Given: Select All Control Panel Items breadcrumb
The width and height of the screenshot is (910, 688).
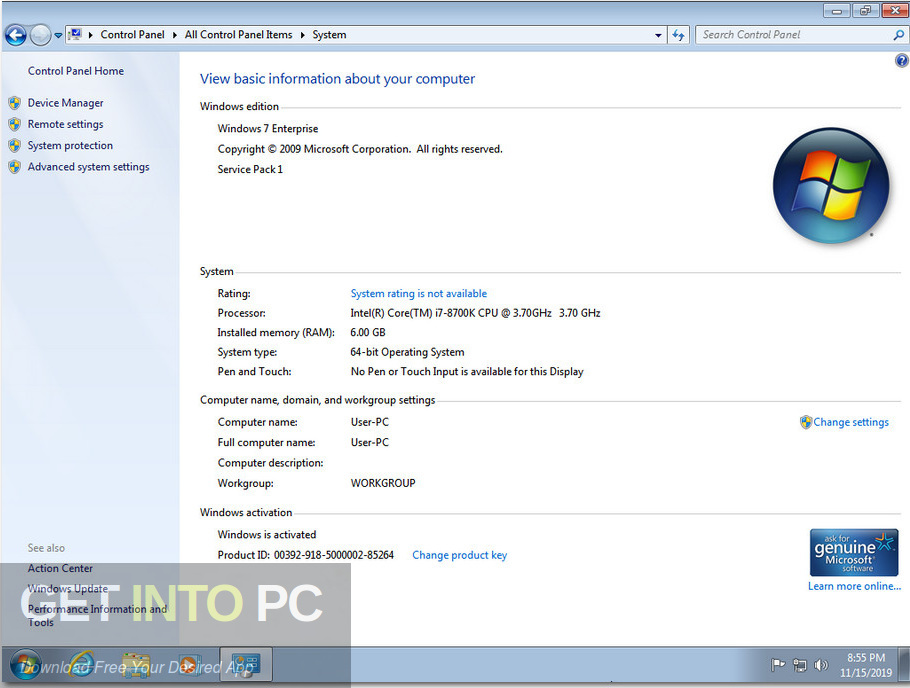Looking at the screenshot, I should (239, 35).
